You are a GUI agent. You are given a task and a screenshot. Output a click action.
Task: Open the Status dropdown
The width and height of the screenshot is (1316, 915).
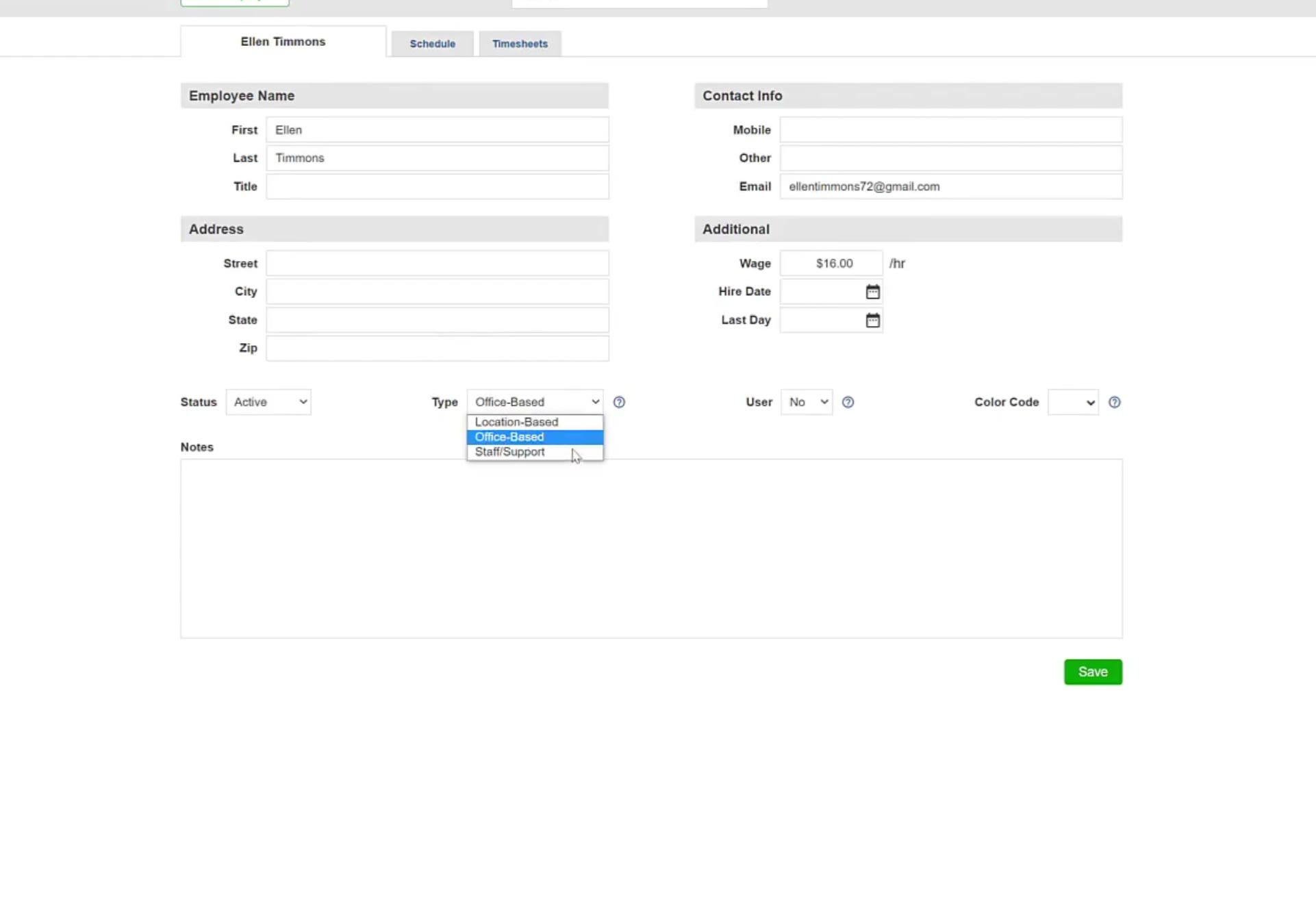pyautogui.click(x=268, y=402)
